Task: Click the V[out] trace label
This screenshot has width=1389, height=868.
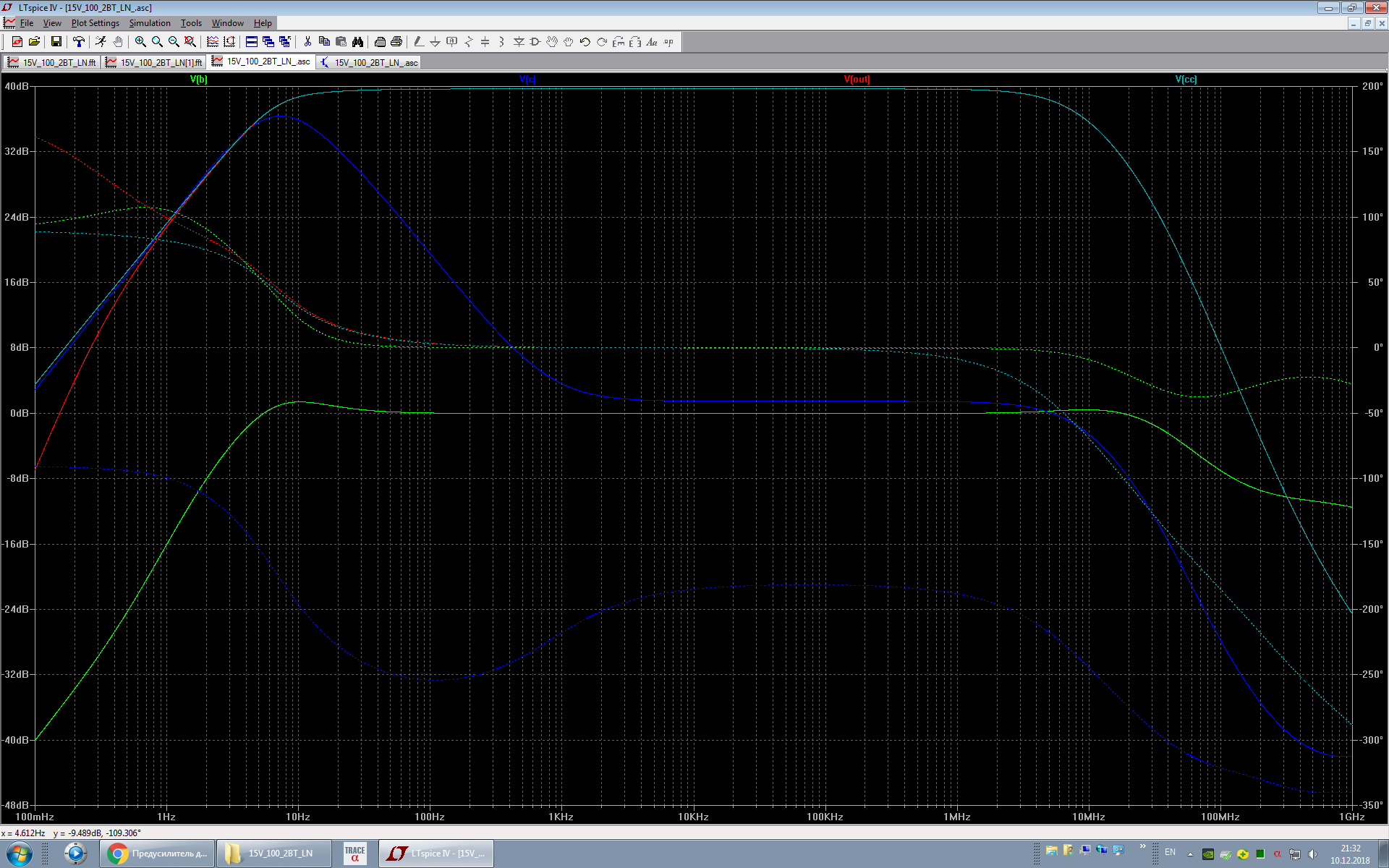Action: coord(857,80)
